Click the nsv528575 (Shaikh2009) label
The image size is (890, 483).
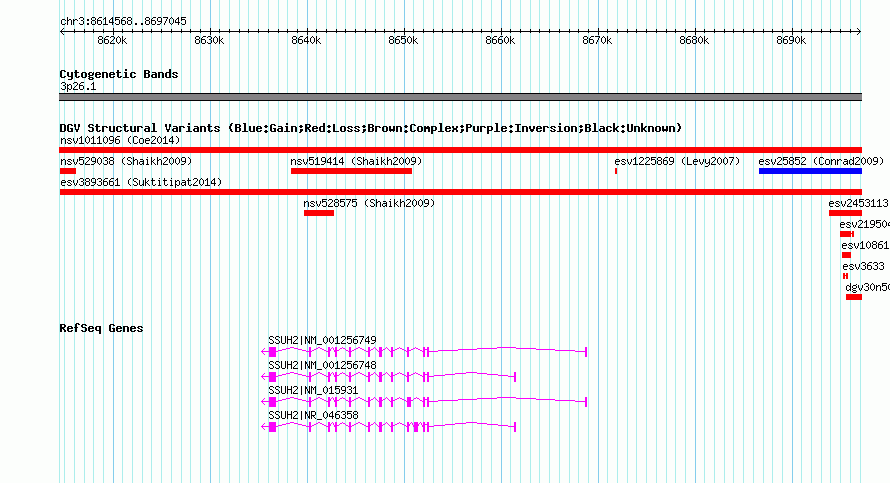pyautogui.click(x=369, y=203)
